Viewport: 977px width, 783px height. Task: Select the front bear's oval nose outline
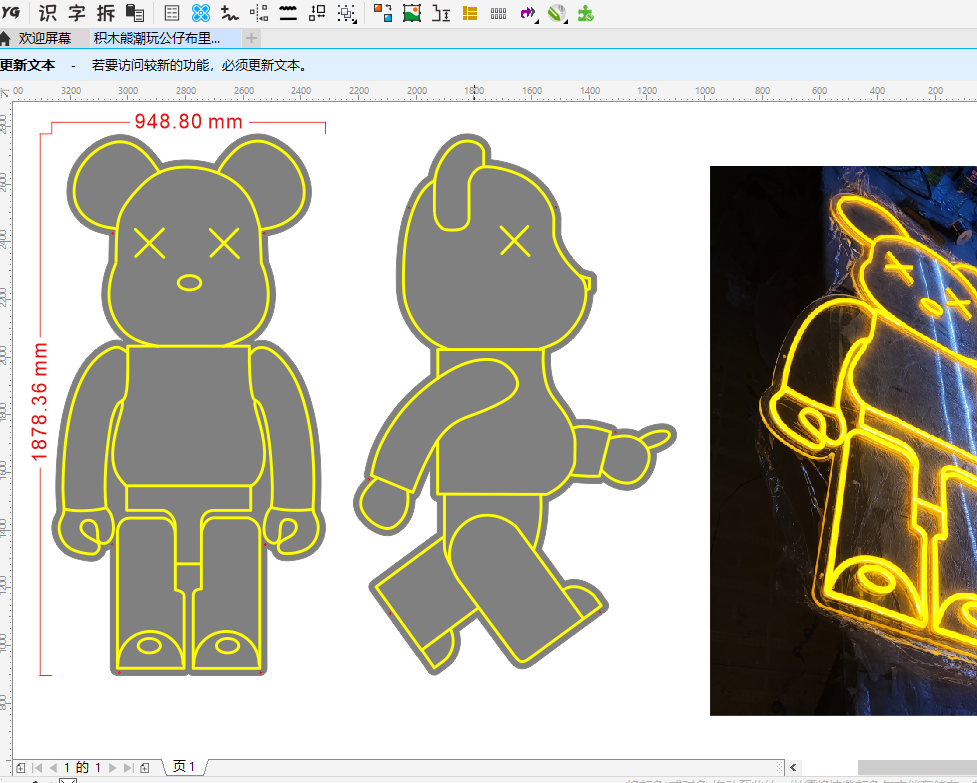pyautogui.click(x=189, y=283)
